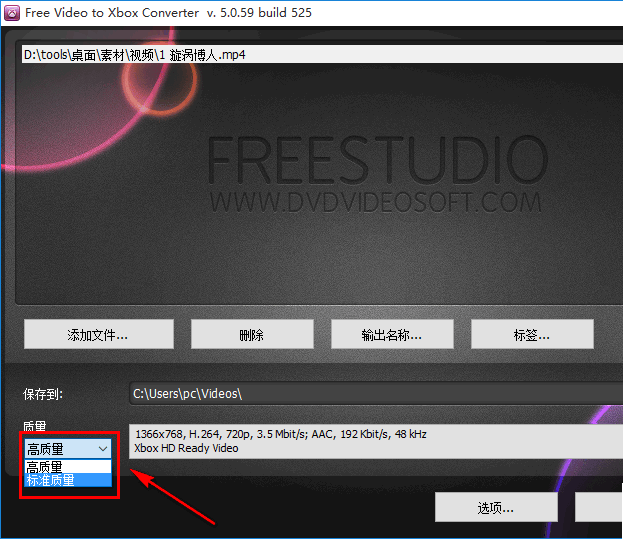Open the 标签... dialog
This screenshot has width=623, height=539.
click(532, 334)
